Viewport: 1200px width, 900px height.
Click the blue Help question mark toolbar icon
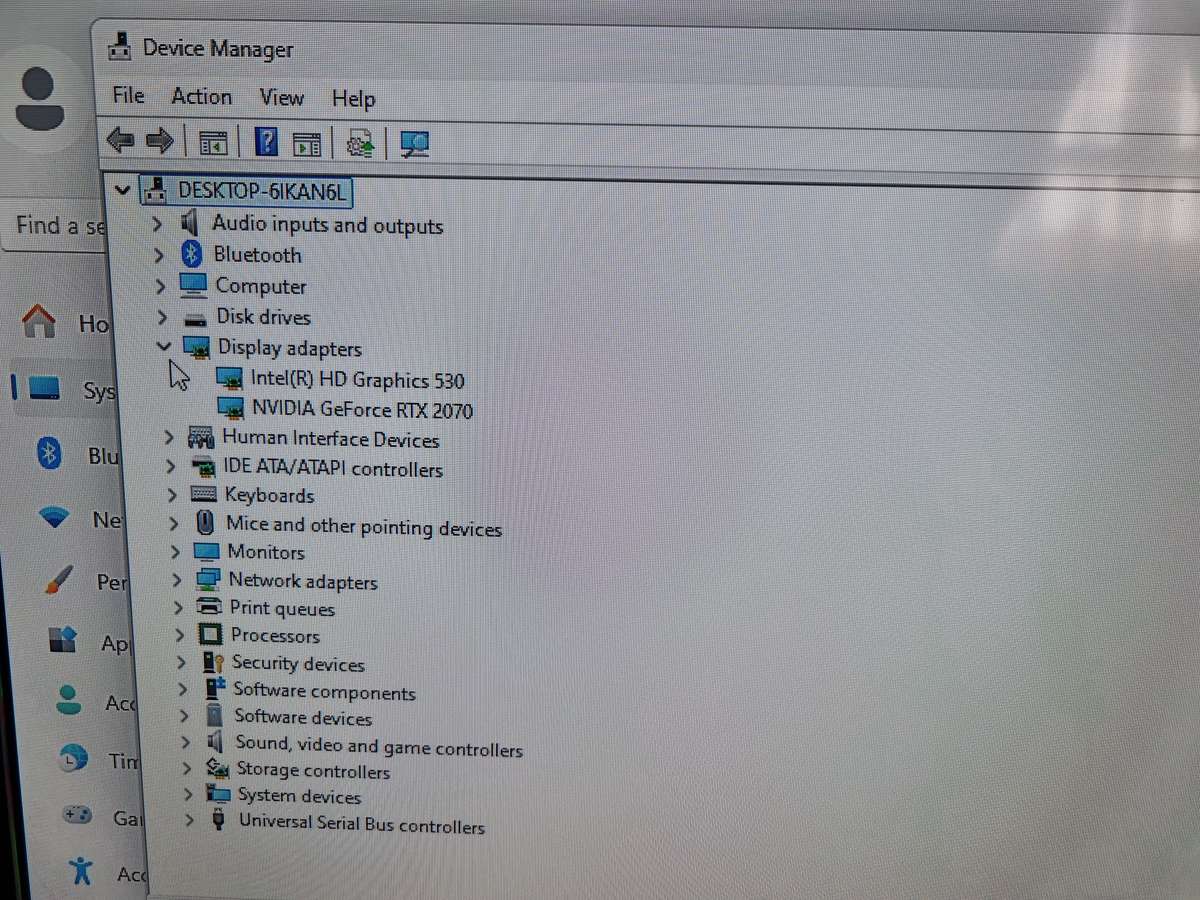coord(266,142)
